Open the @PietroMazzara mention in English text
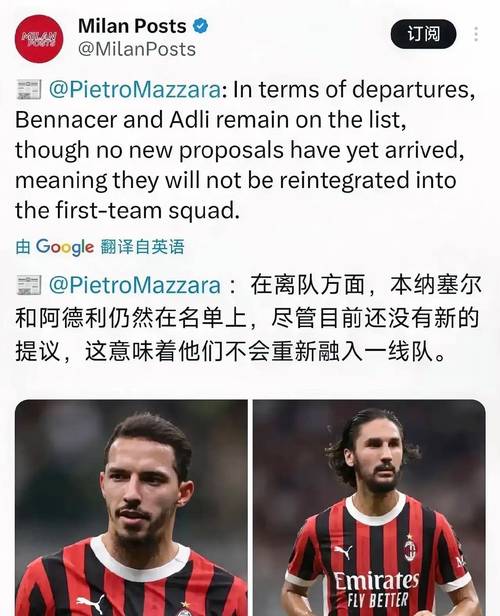The height and width of the screenshot is (616, 500). pos(135,90)
